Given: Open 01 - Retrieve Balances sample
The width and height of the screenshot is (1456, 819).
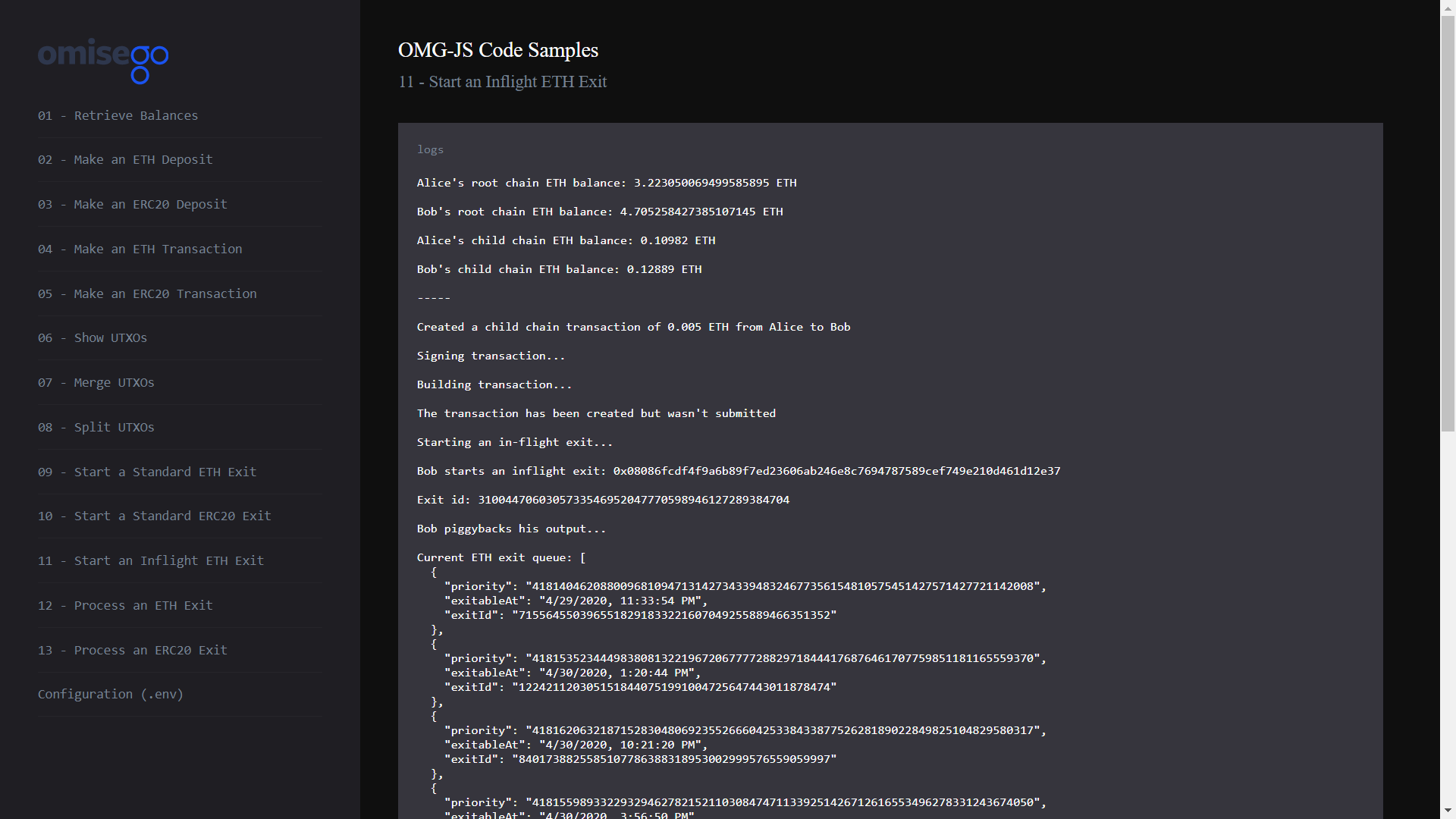Looking at the screenshot, I should coord(118,115).
